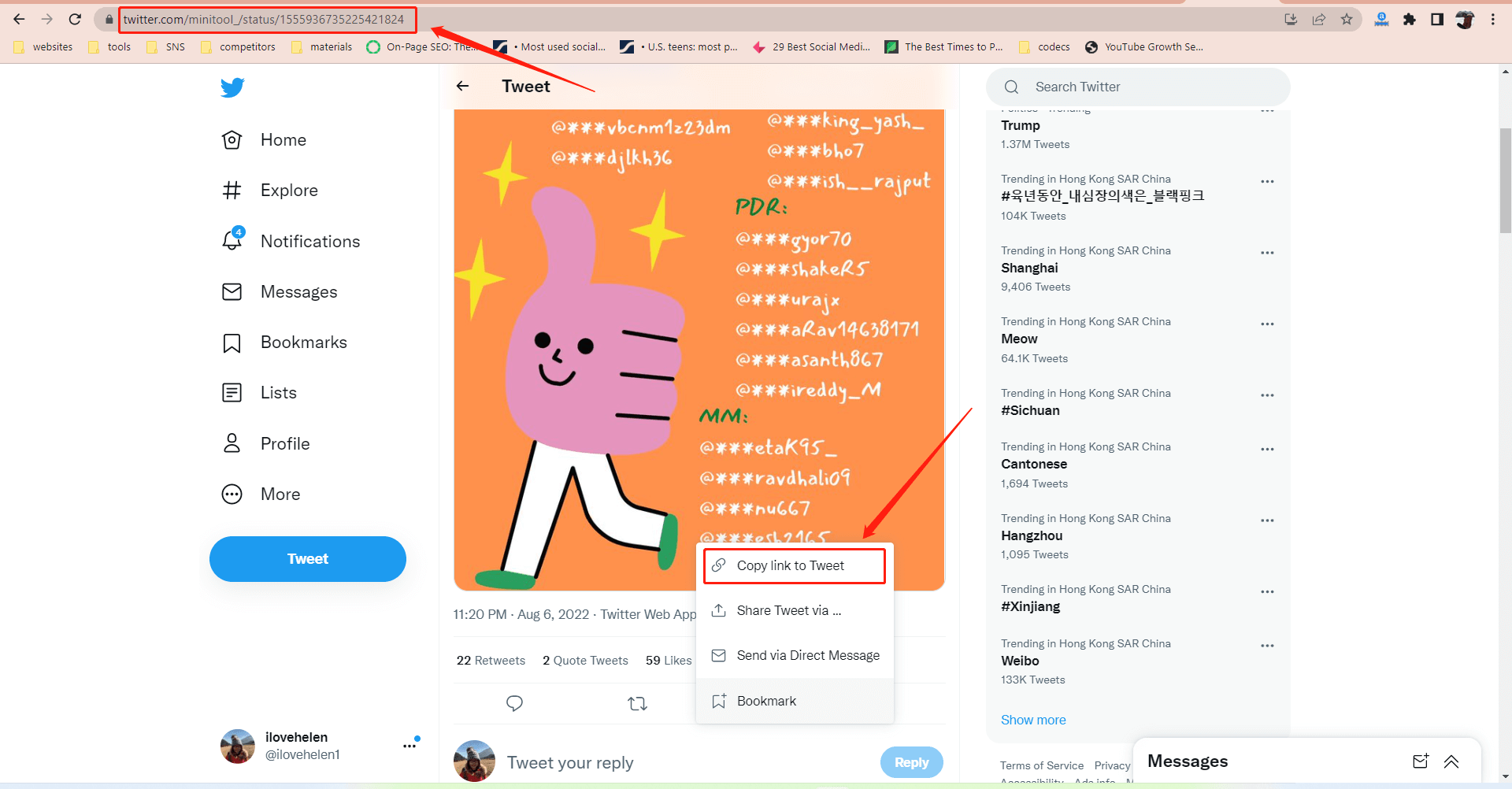Viewport: 1512px width, 789px height.
Task: Open the websites bookmarks folder
Action: pyautogui.click(x=43, y=47)
